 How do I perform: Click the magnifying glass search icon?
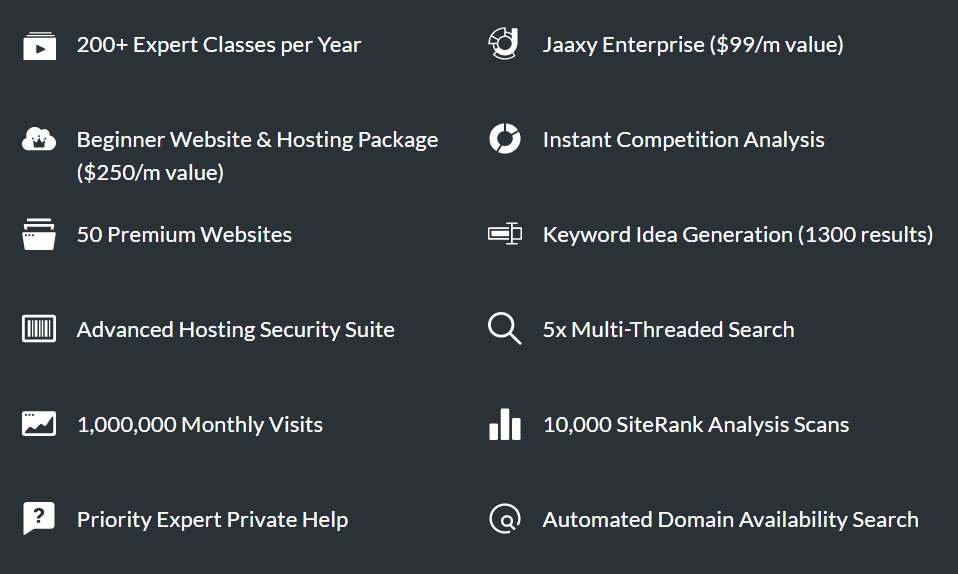505,329
